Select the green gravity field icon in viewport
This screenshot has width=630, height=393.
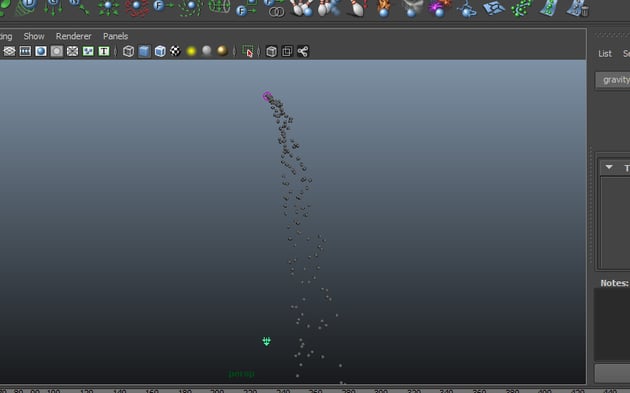point(266,342)
